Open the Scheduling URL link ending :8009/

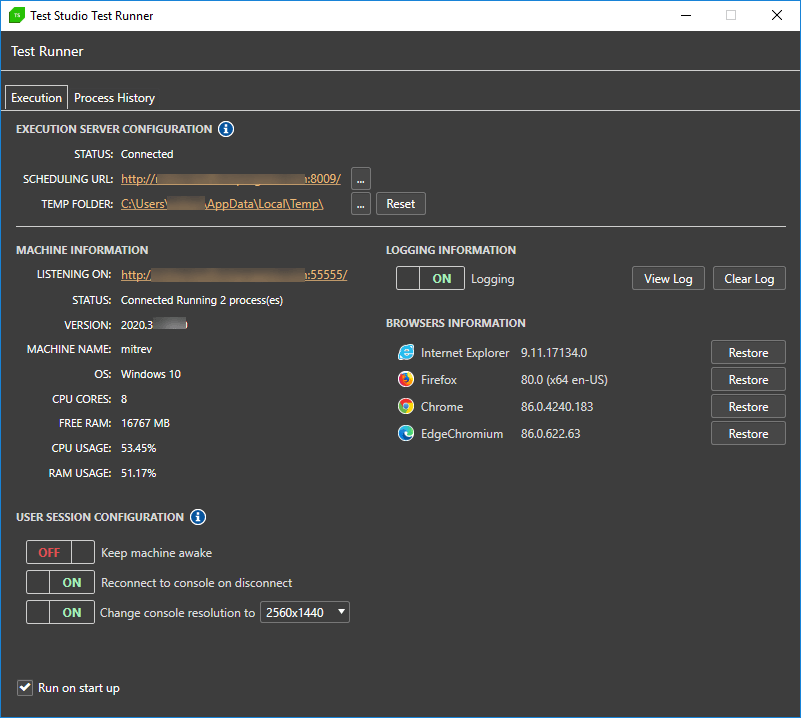click(x=231, y=179)
